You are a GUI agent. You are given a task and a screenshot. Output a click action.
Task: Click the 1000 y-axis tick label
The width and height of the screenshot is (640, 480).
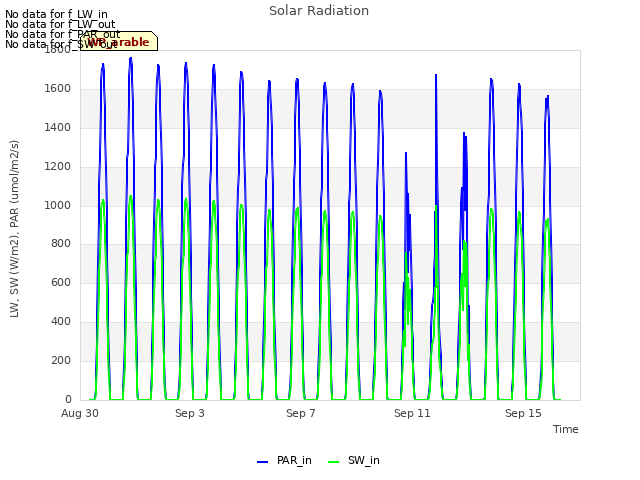point(58,205)
